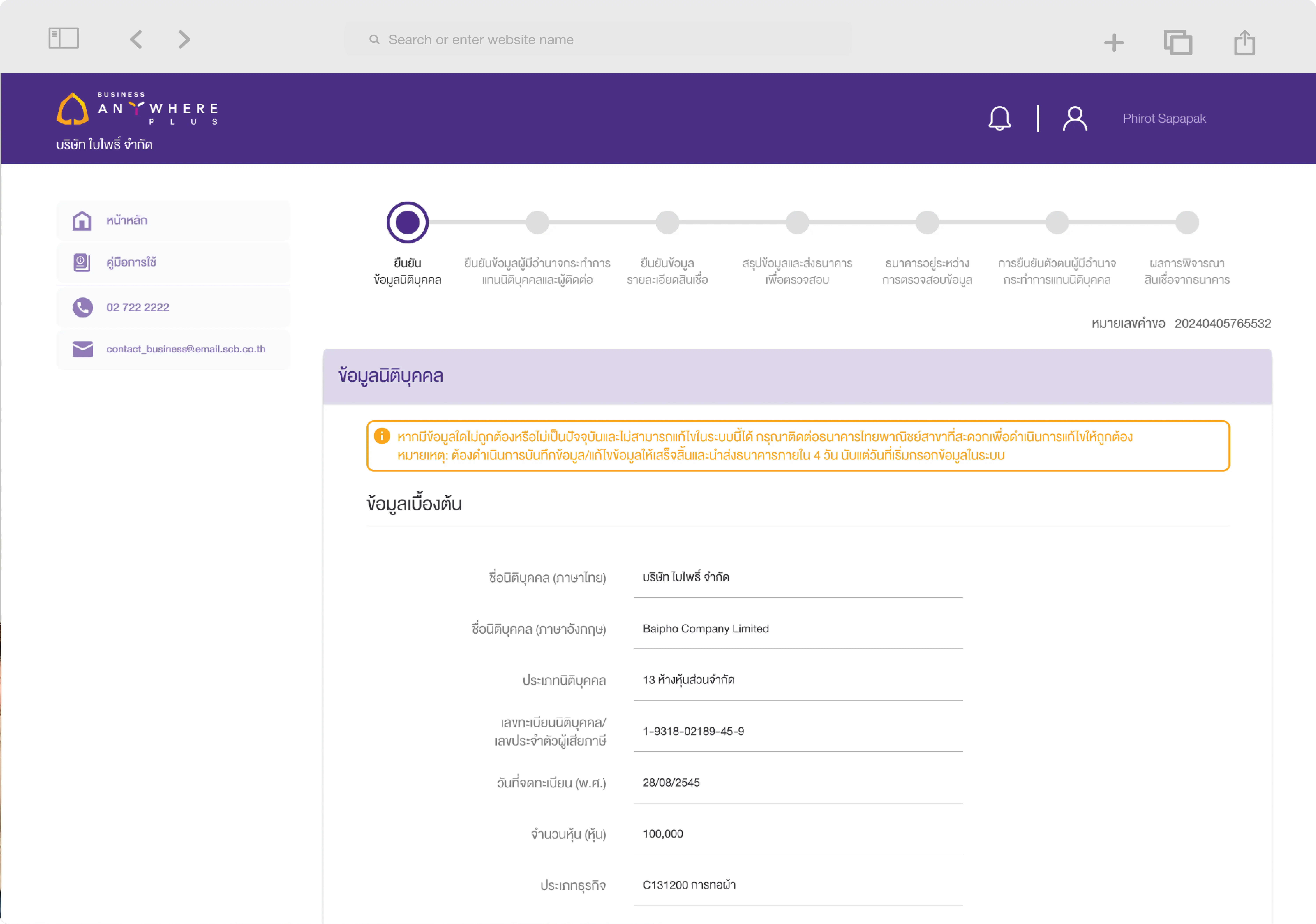Select step circle สรุปข้อมูลและส่งธนาคาร
The width and height of the screenshot is (1316, 924).
[x=797, y=222]
